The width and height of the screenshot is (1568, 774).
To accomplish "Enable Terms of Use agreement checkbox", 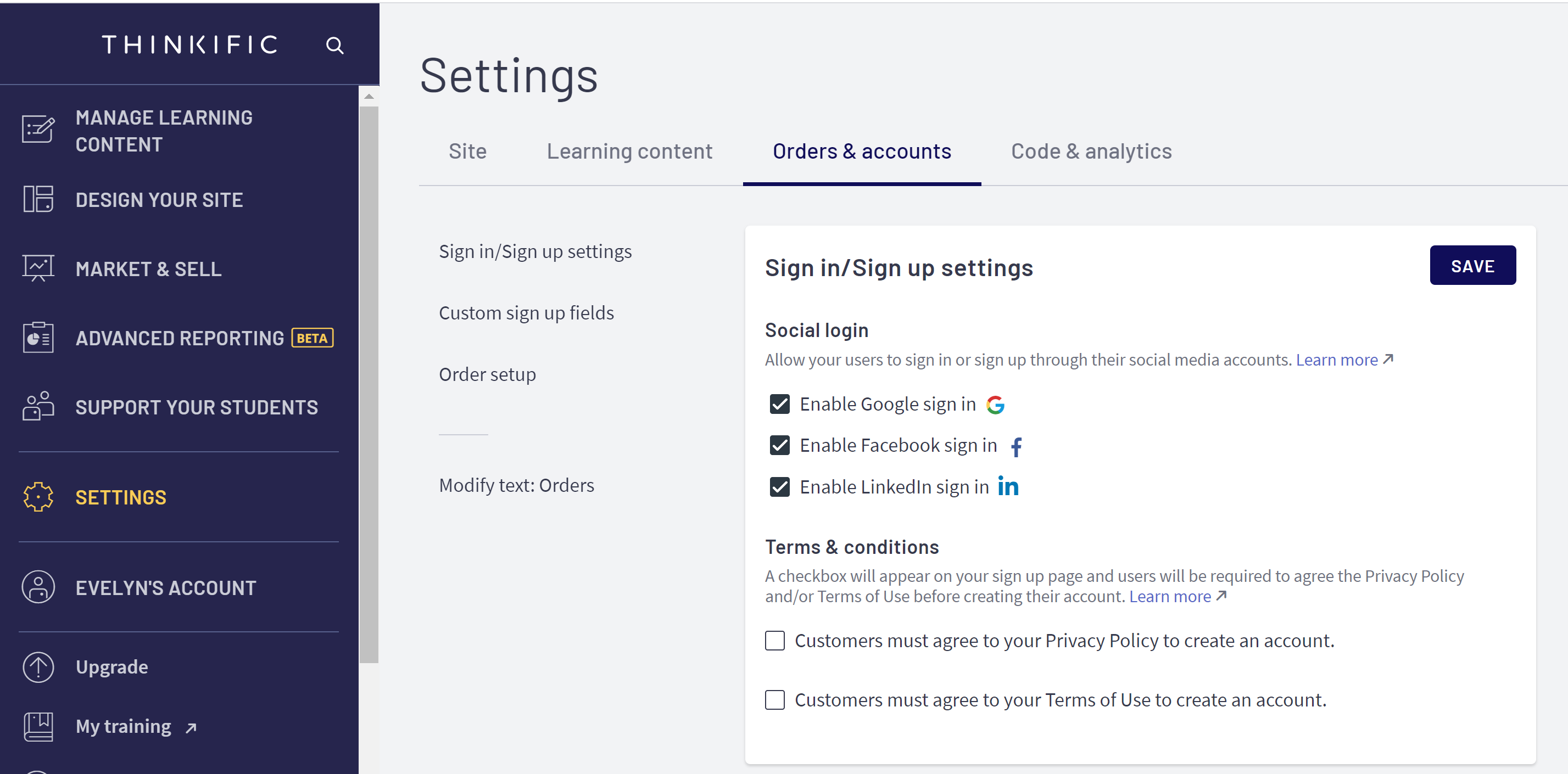I will [775, 700].
